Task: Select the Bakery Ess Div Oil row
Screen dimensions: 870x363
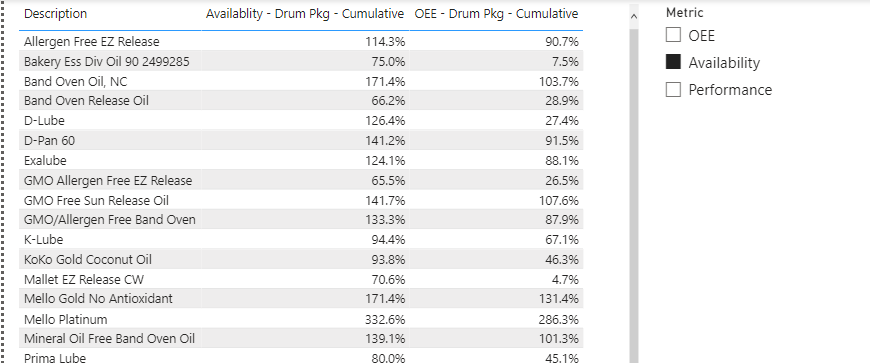Action: point(301,61)
